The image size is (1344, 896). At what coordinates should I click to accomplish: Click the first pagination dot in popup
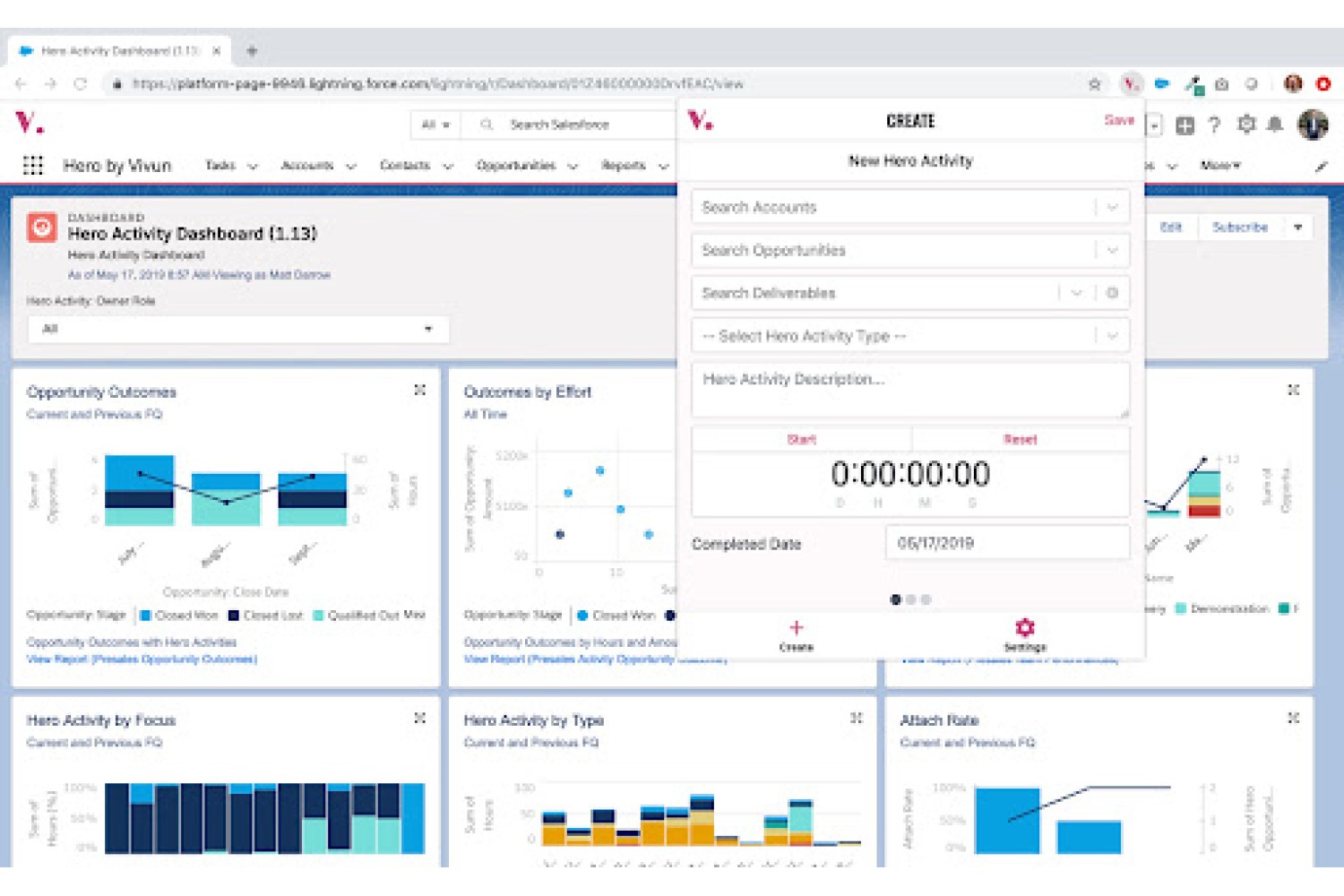895,599
